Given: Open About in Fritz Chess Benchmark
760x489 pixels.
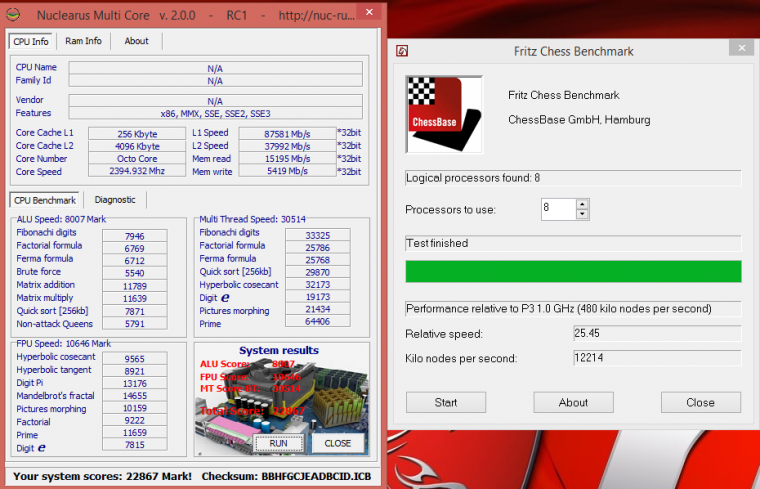Looking at the screenshot, I should point(573,402).
